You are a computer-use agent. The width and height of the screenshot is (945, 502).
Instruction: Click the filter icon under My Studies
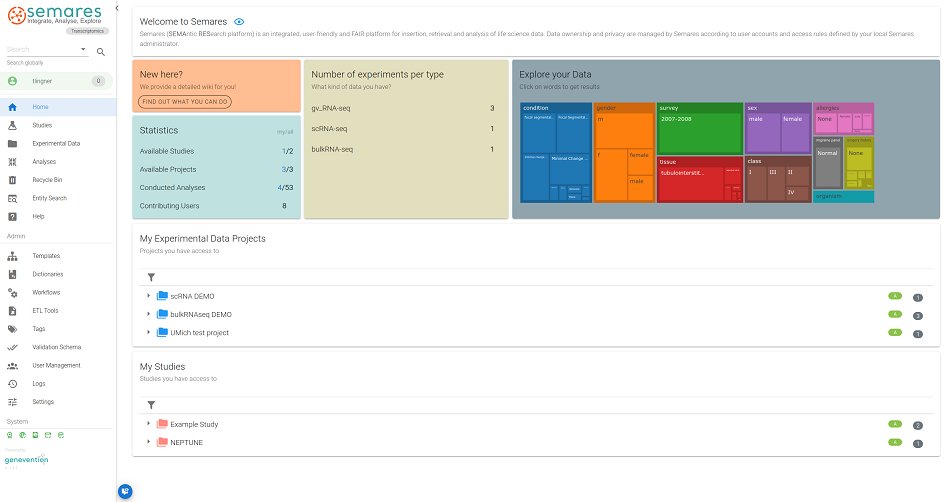coord(151,405)
